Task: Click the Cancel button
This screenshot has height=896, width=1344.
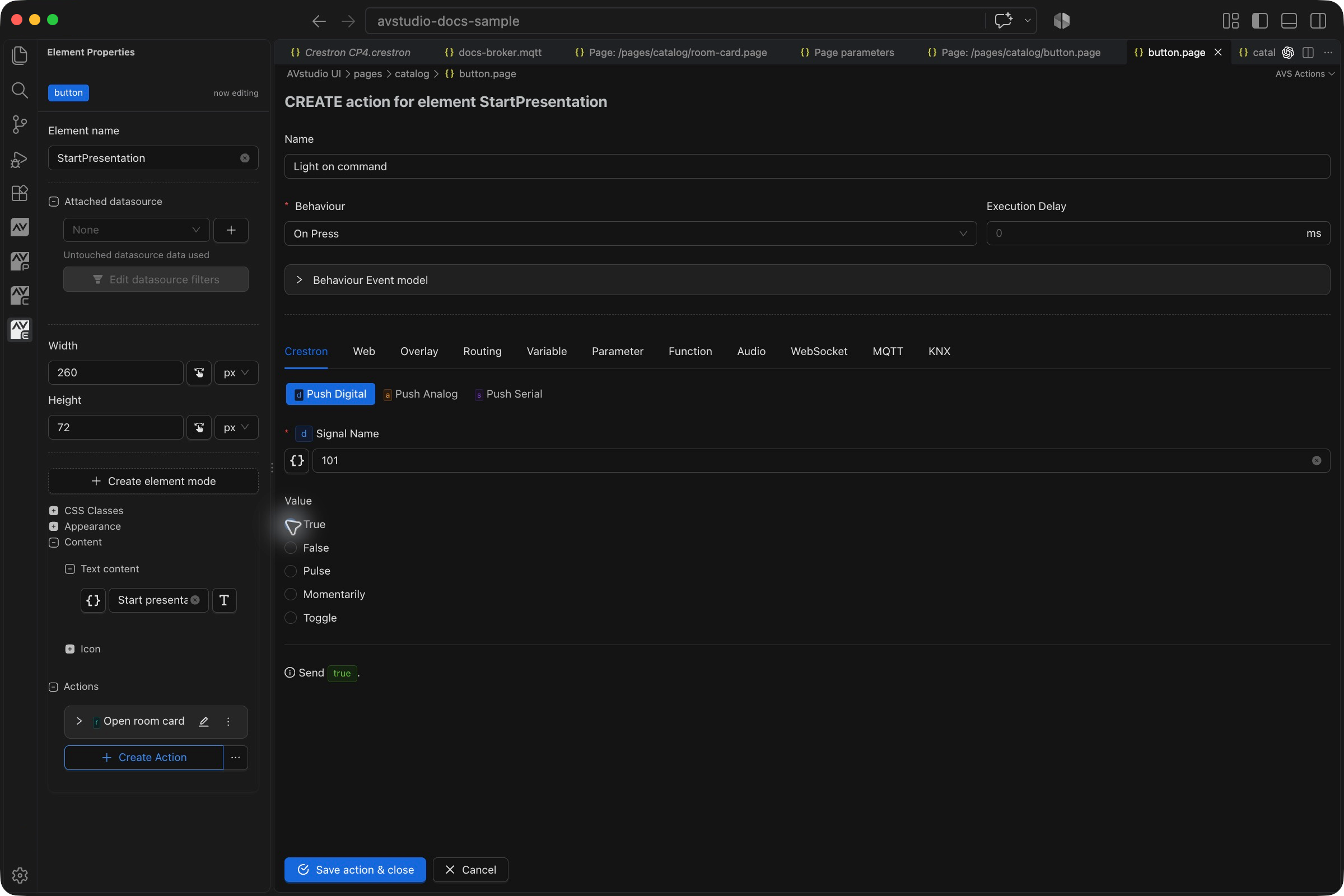Action: point(470,870)
